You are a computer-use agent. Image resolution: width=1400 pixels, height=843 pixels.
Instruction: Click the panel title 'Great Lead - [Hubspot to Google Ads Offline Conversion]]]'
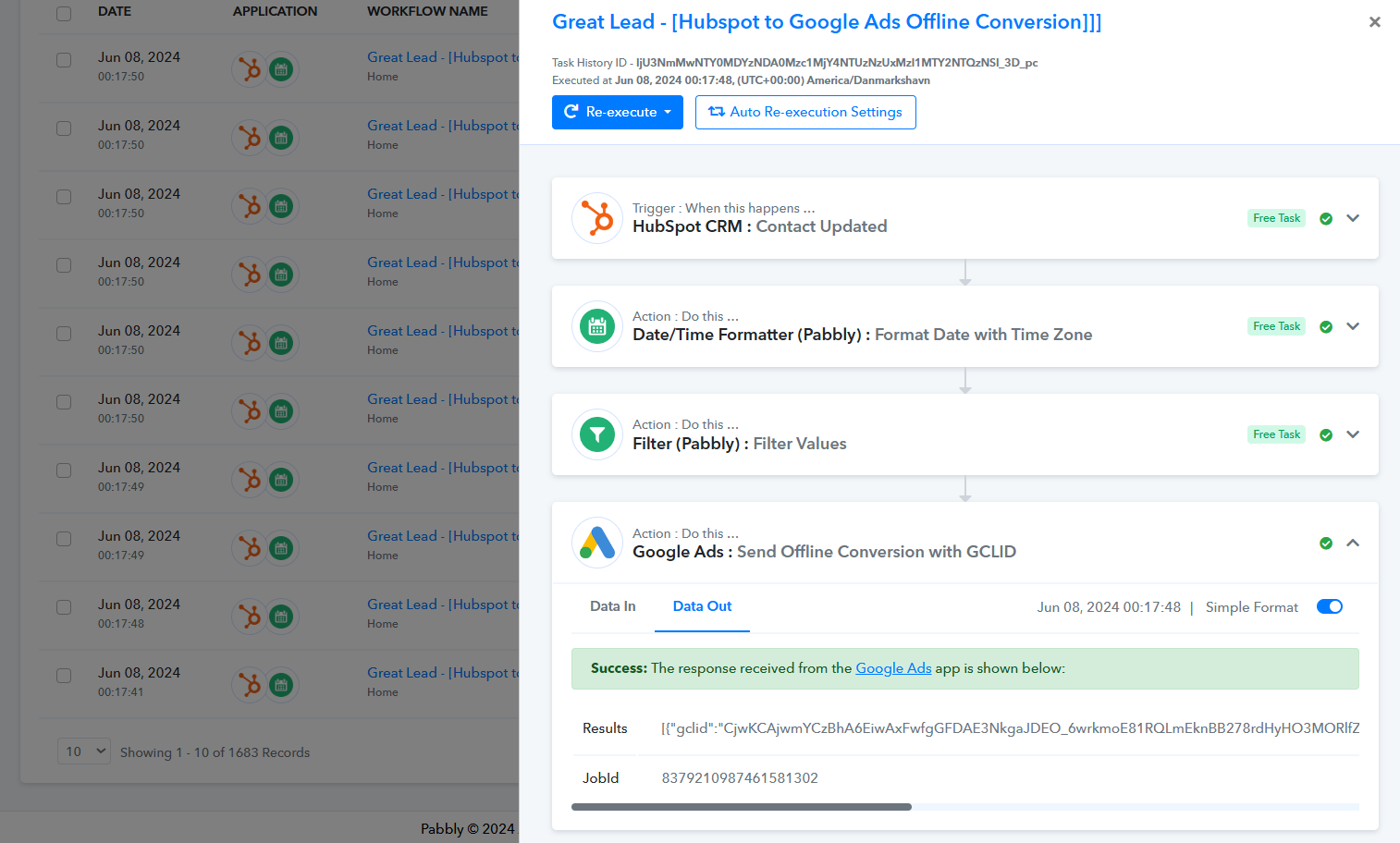827,22
